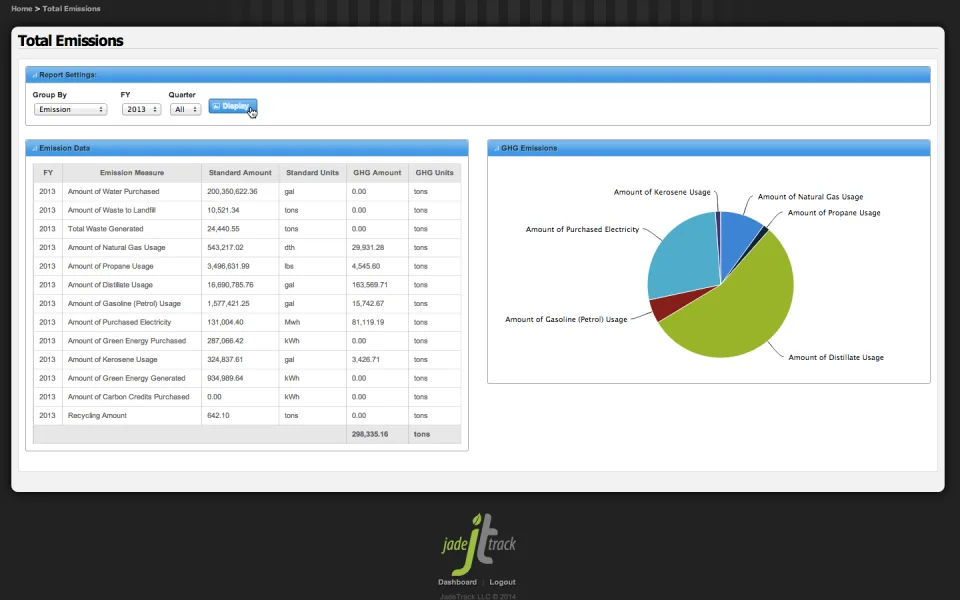This screenshot has height=600, width=960.
Task: Click the JadeTrack logo
Action: tap(479, 544)
